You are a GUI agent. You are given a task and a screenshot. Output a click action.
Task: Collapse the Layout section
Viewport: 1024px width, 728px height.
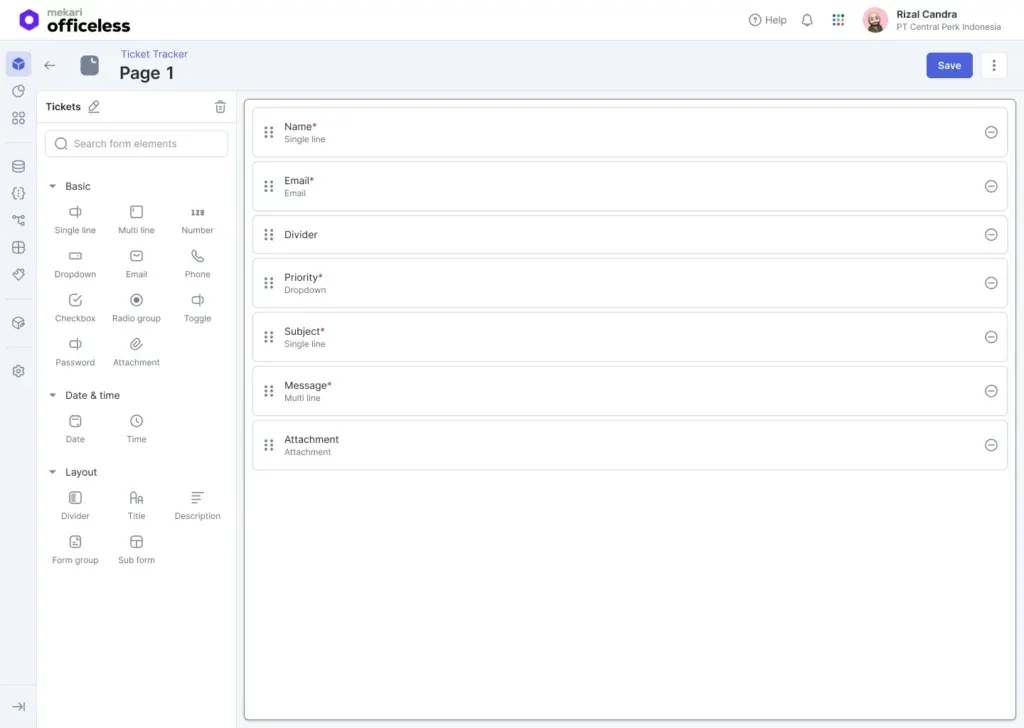(x=53, y=471)
